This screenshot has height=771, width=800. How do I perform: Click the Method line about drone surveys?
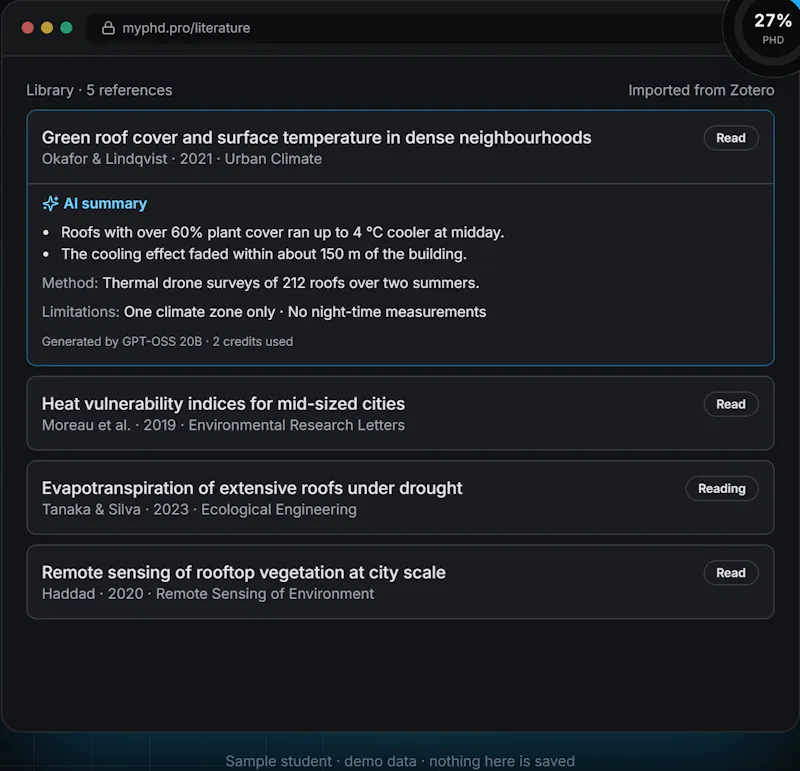(260, 283)
